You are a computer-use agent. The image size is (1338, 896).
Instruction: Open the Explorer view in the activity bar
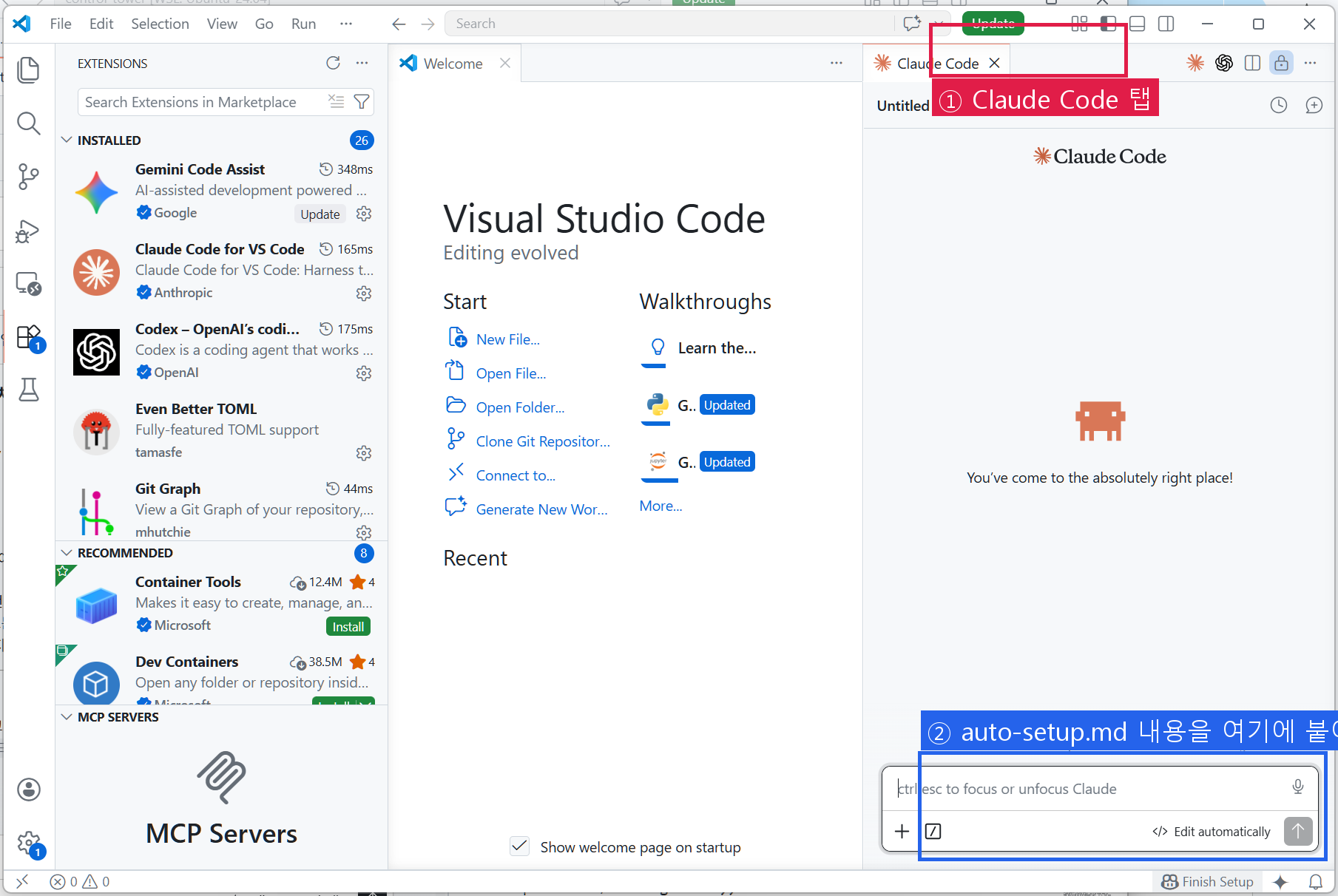click(28, 70)
